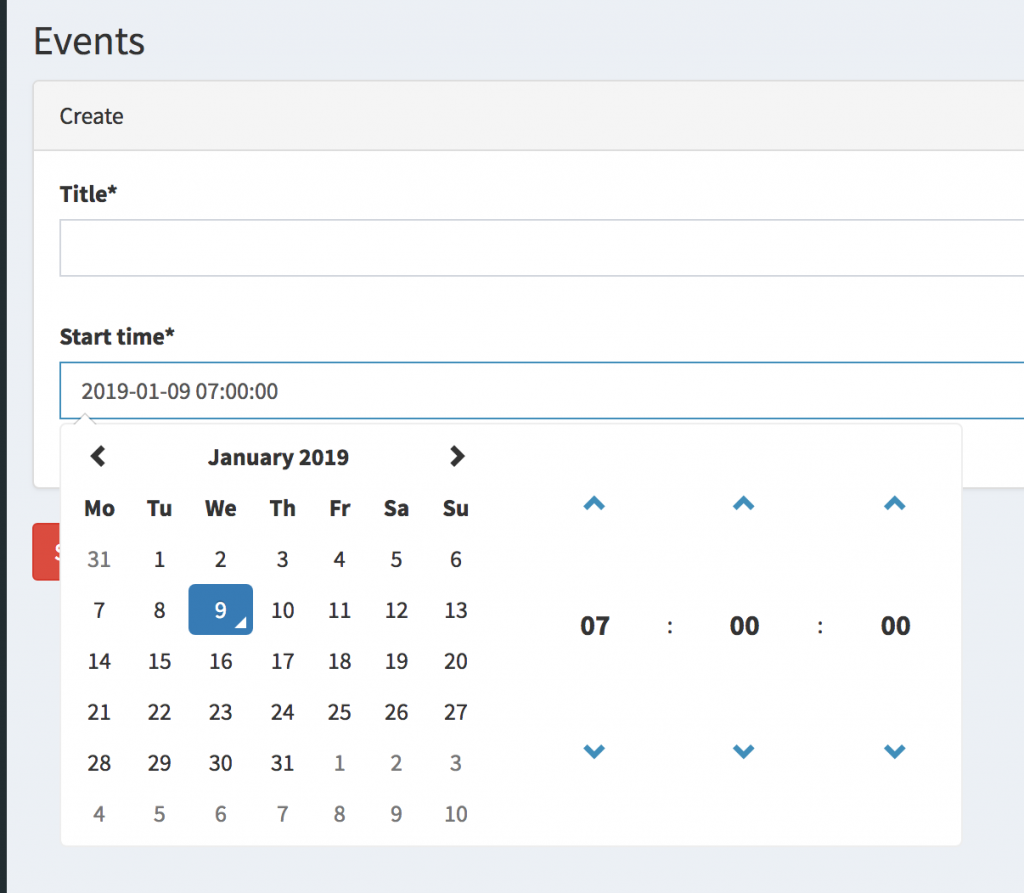The height and width of the screenshot is (893, 1024).
Task: Select December 31 from the previous month
Action: (x=99, y=559)
